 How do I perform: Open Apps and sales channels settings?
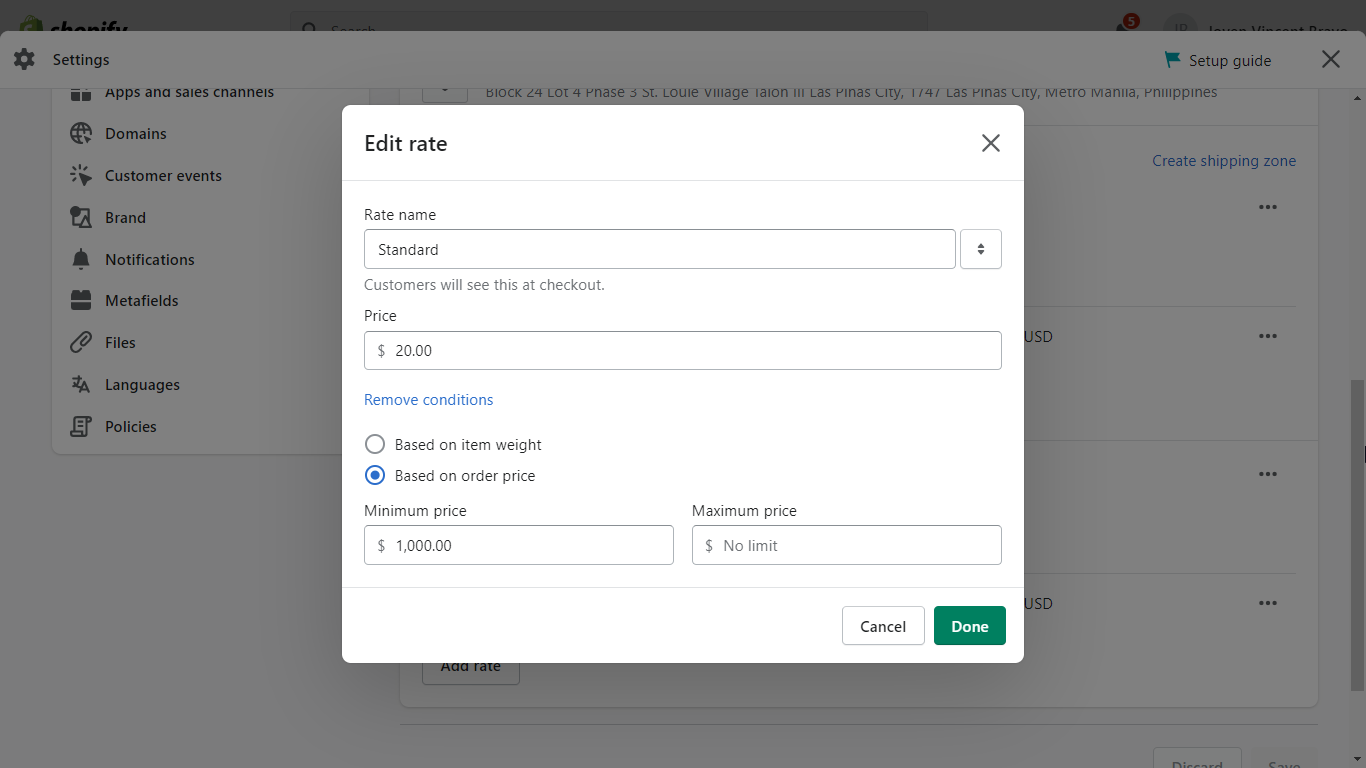189,93
